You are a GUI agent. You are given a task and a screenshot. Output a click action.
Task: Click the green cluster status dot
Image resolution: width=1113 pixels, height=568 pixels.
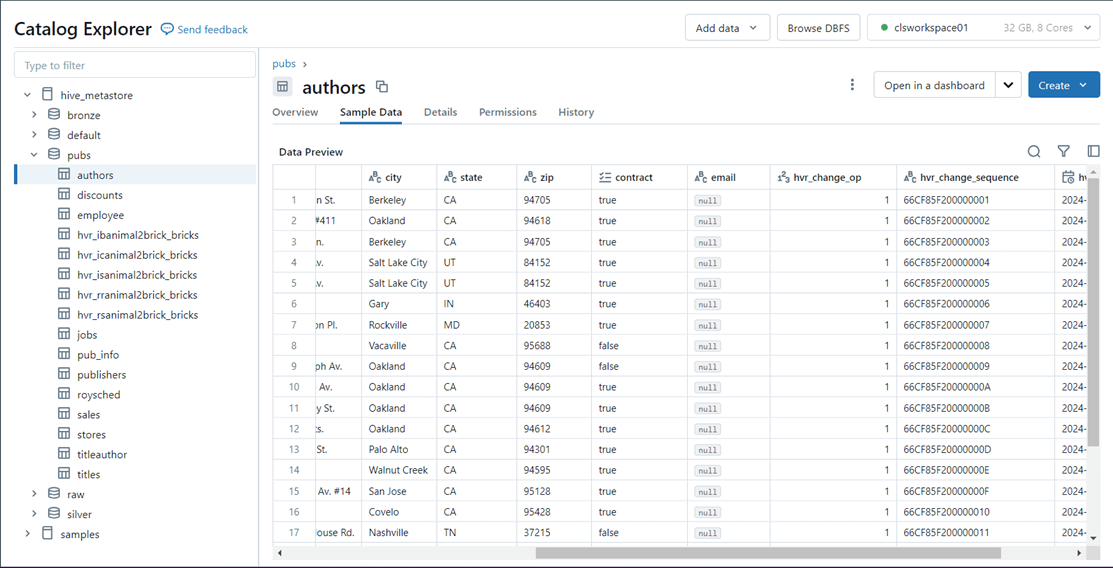pyautogui.click(x=884, y=28)
